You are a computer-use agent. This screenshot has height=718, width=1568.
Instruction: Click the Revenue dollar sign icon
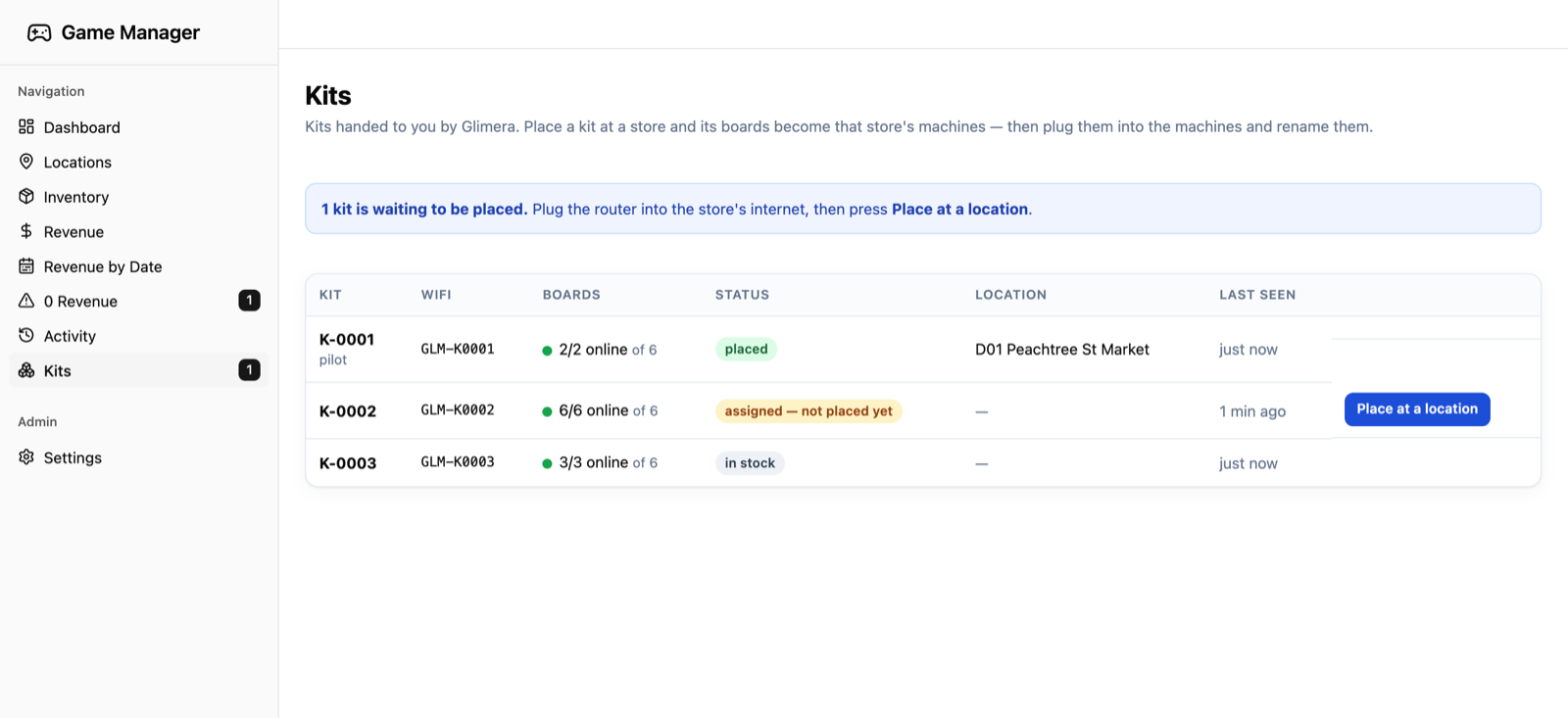(26, 231)
